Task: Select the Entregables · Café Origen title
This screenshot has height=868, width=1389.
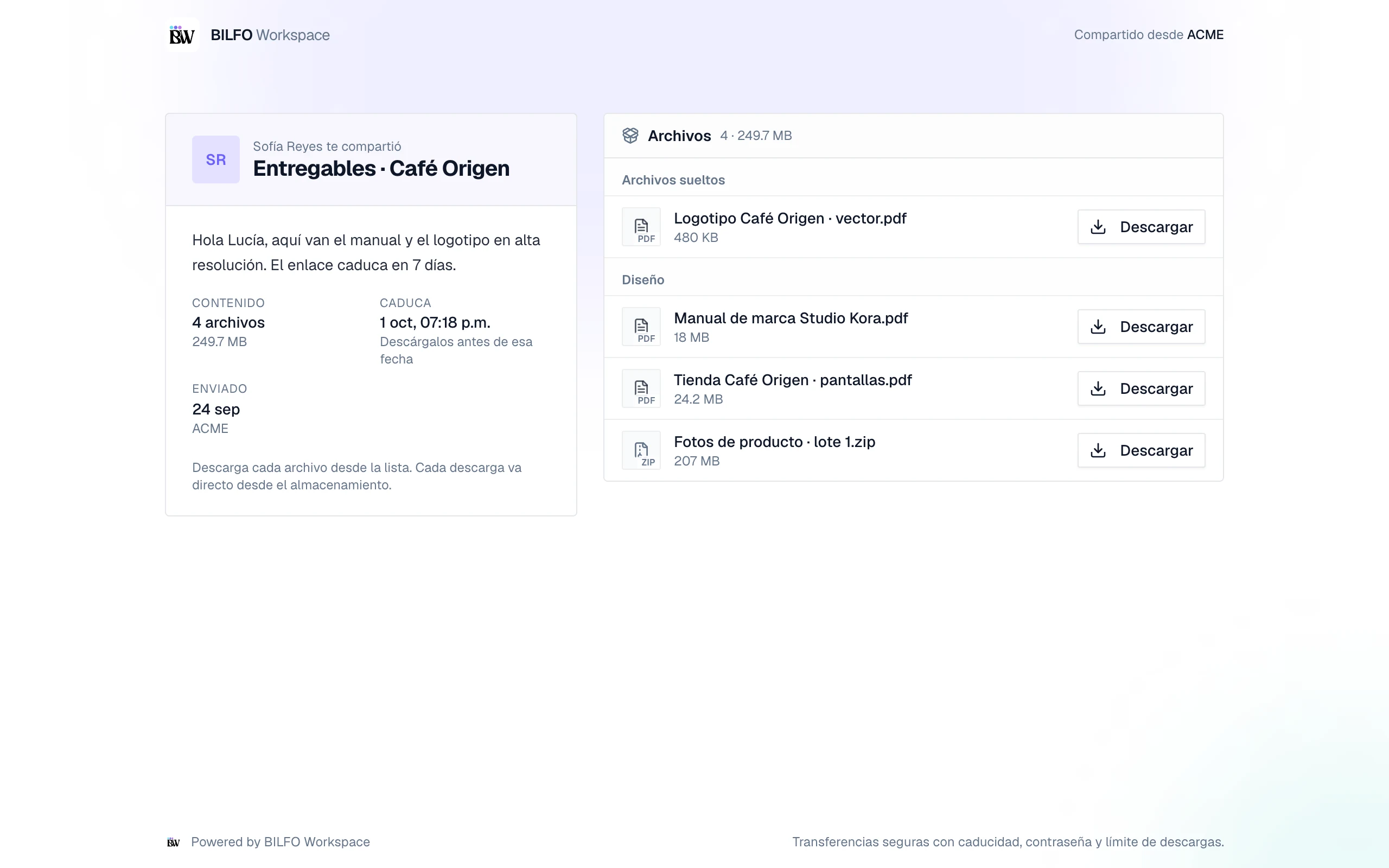Action: [x=381, y=168]
